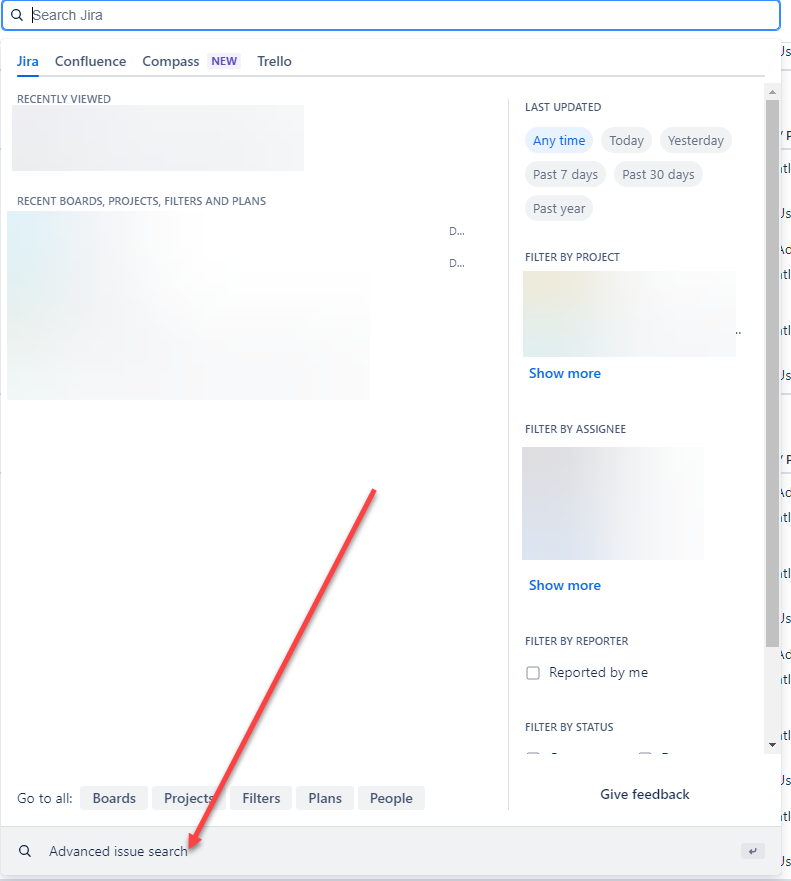Filter last updated by Today
The height and width of the screenshot is (881, 791).
pos(626,140)
